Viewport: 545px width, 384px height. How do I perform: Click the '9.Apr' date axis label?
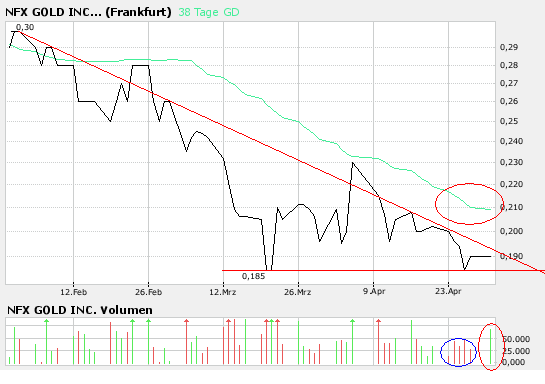(374, 291)
